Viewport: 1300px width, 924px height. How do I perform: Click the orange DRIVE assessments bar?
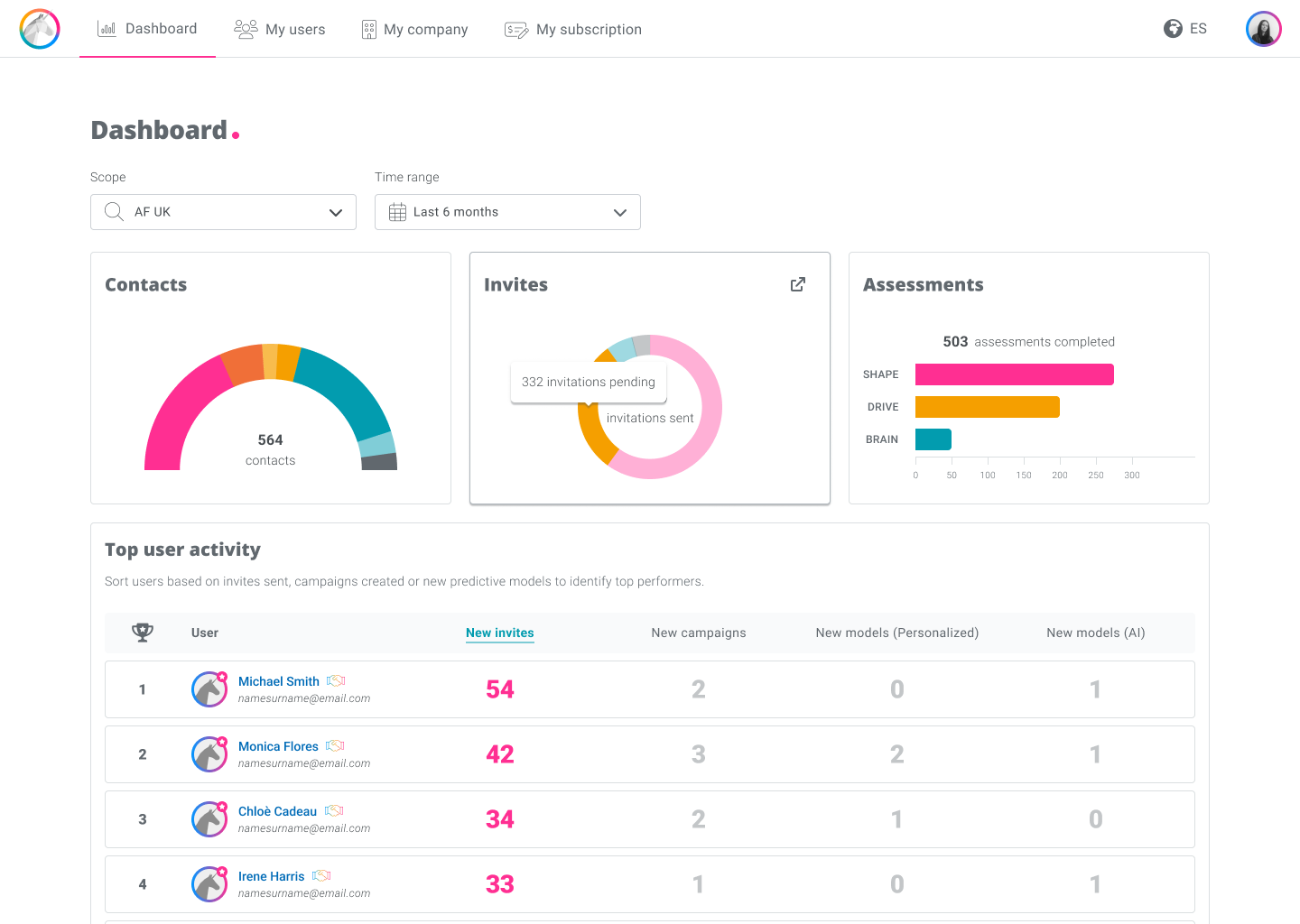pyautogui.click(x=988, y=407)
